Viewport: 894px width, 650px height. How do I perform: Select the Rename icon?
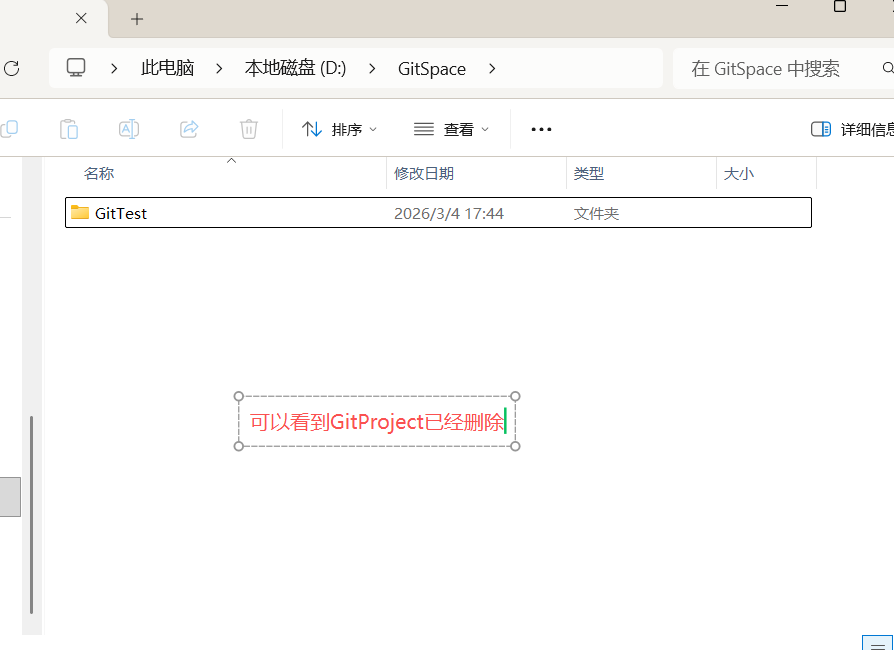[128, 129]
